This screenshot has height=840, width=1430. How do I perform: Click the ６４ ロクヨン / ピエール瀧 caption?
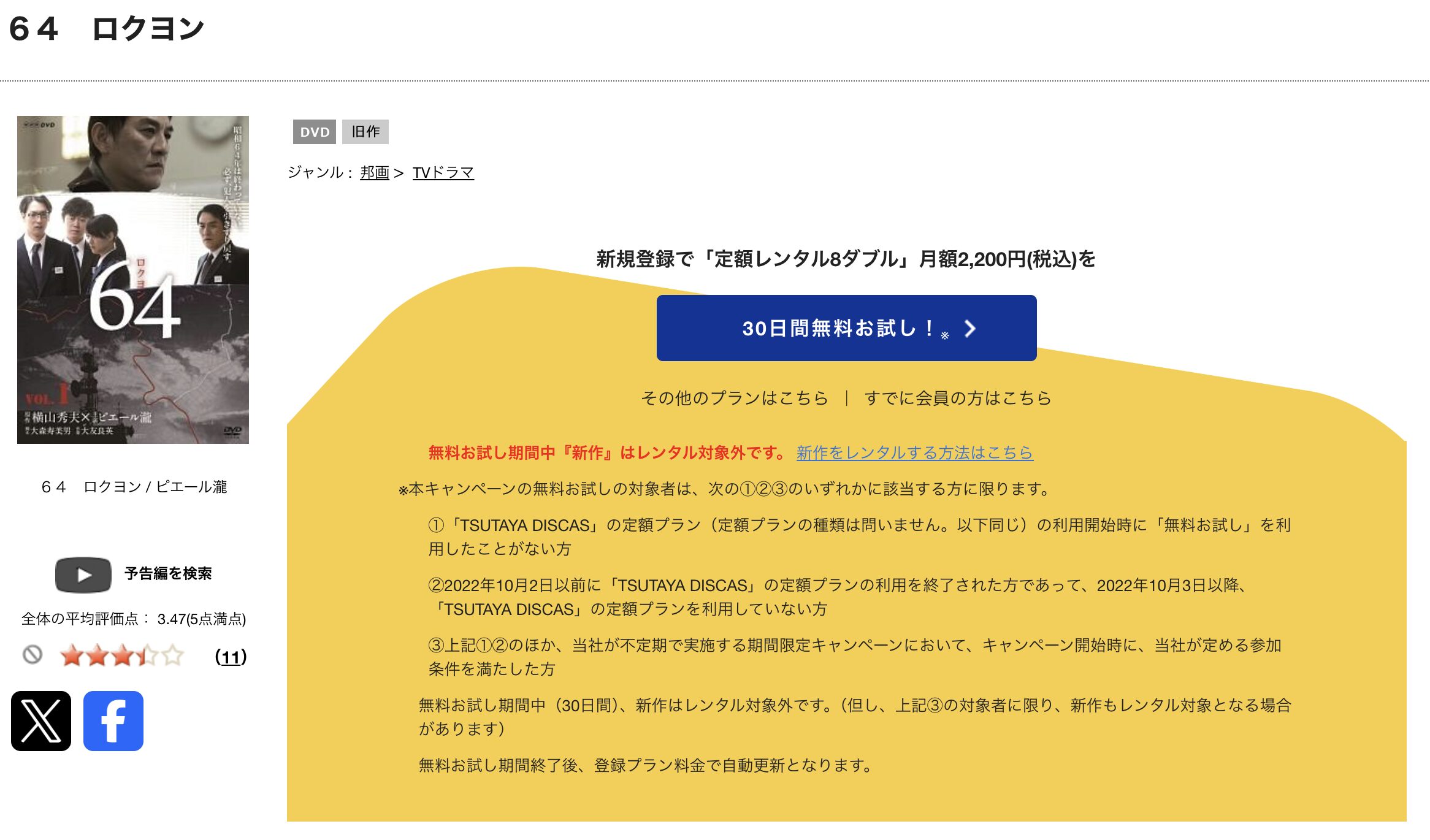click(134, 487)
